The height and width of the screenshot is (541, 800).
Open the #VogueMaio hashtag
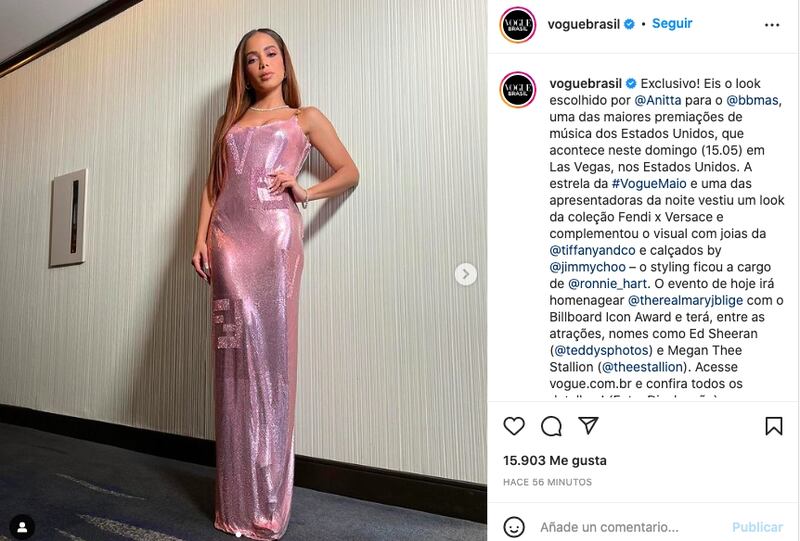(649, 183)
